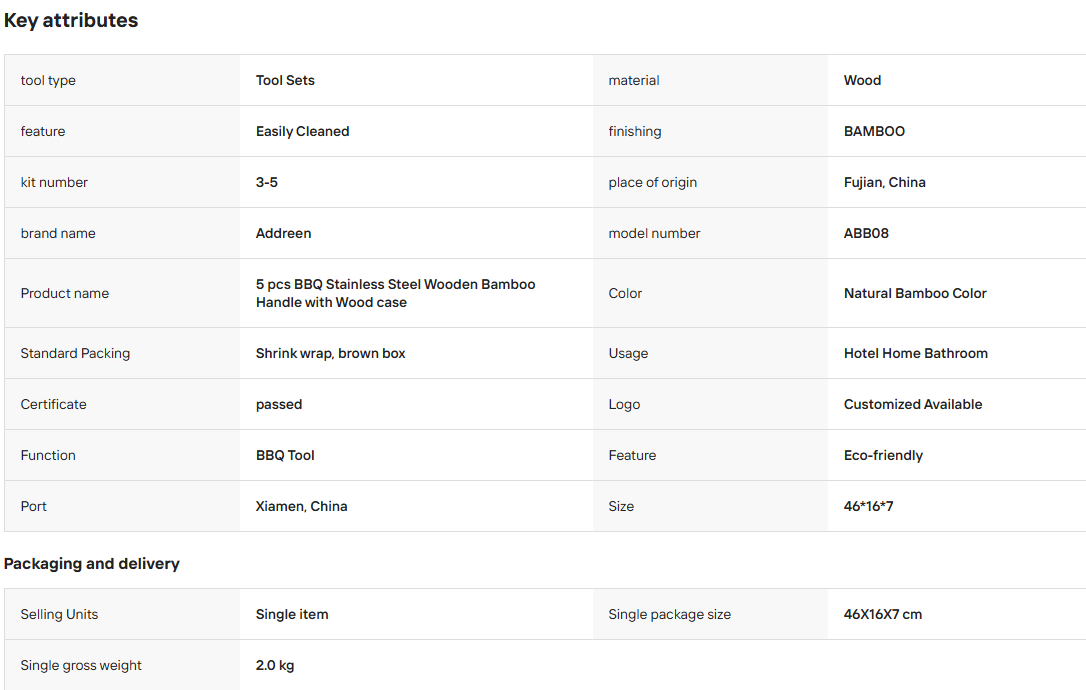
Task: Select the Xiamen, China port value
Action: click(x=301, y=506)
